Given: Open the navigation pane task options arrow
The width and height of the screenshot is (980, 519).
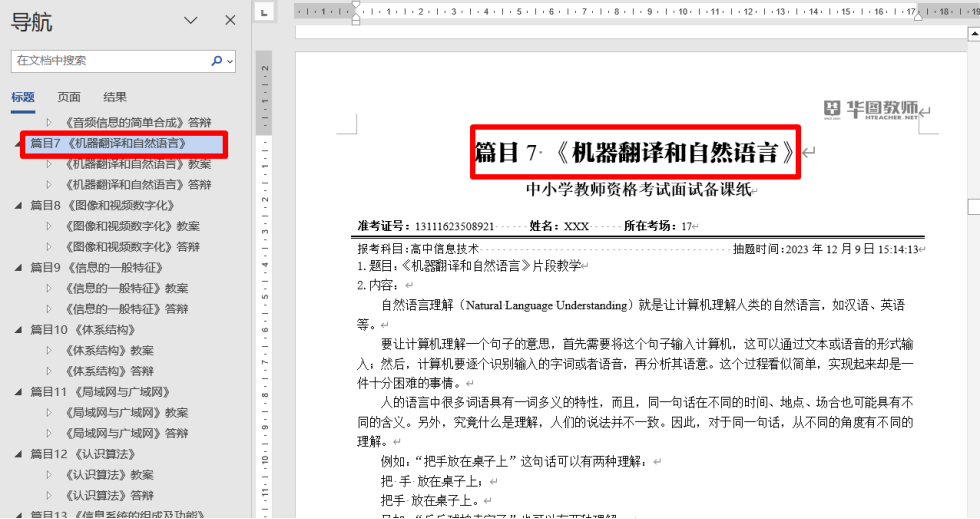Looking at the screenshot, I should (x=192, y=21).
